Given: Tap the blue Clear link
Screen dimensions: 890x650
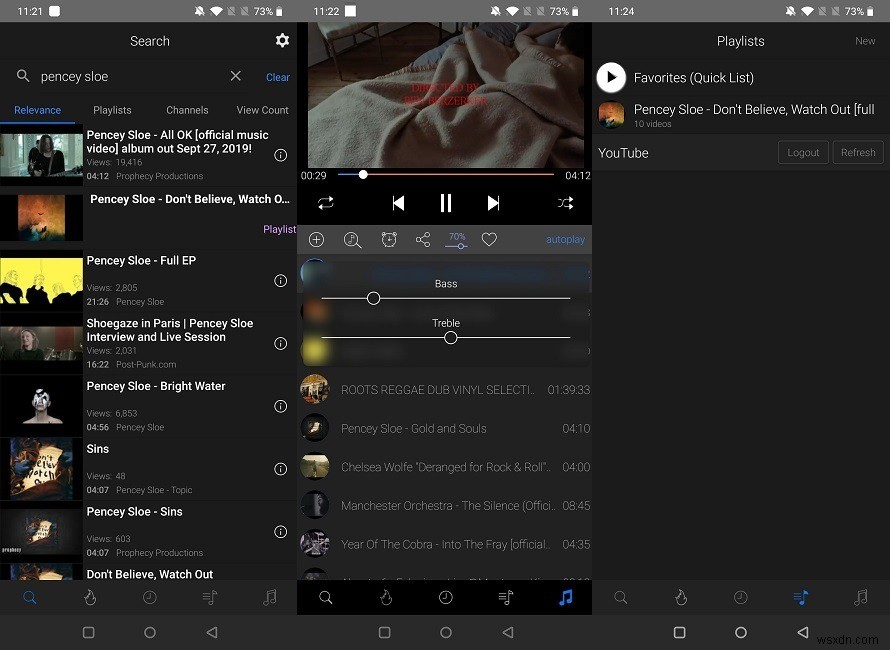Looking at the screenshot, I should [x=278, y=77].
